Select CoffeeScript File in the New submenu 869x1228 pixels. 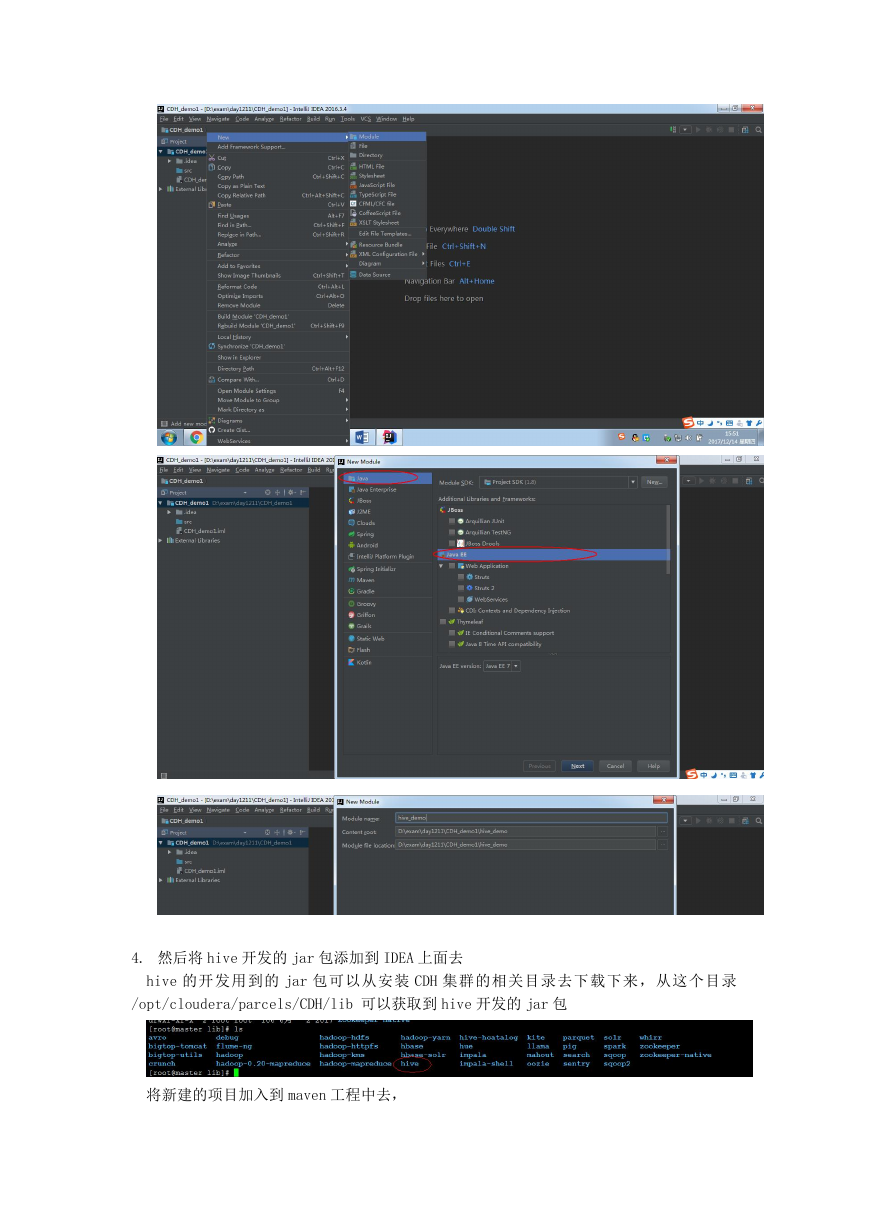387,213
